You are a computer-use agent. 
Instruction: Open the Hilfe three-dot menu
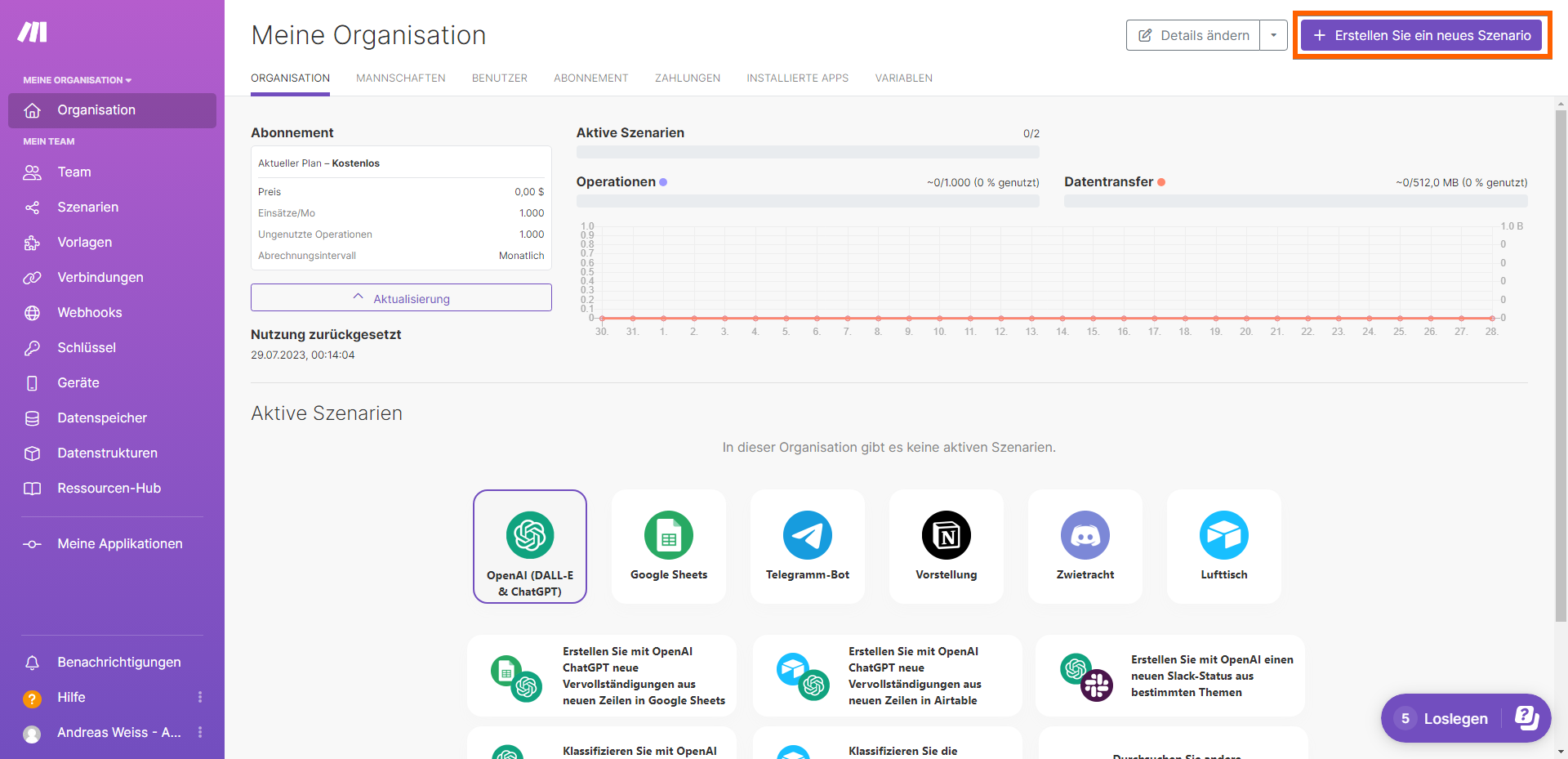pyautogui.click(x=200, y=698)
